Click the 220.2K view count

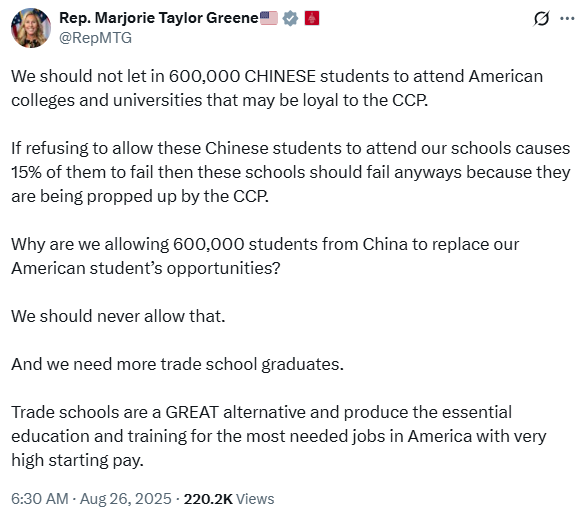208,499
